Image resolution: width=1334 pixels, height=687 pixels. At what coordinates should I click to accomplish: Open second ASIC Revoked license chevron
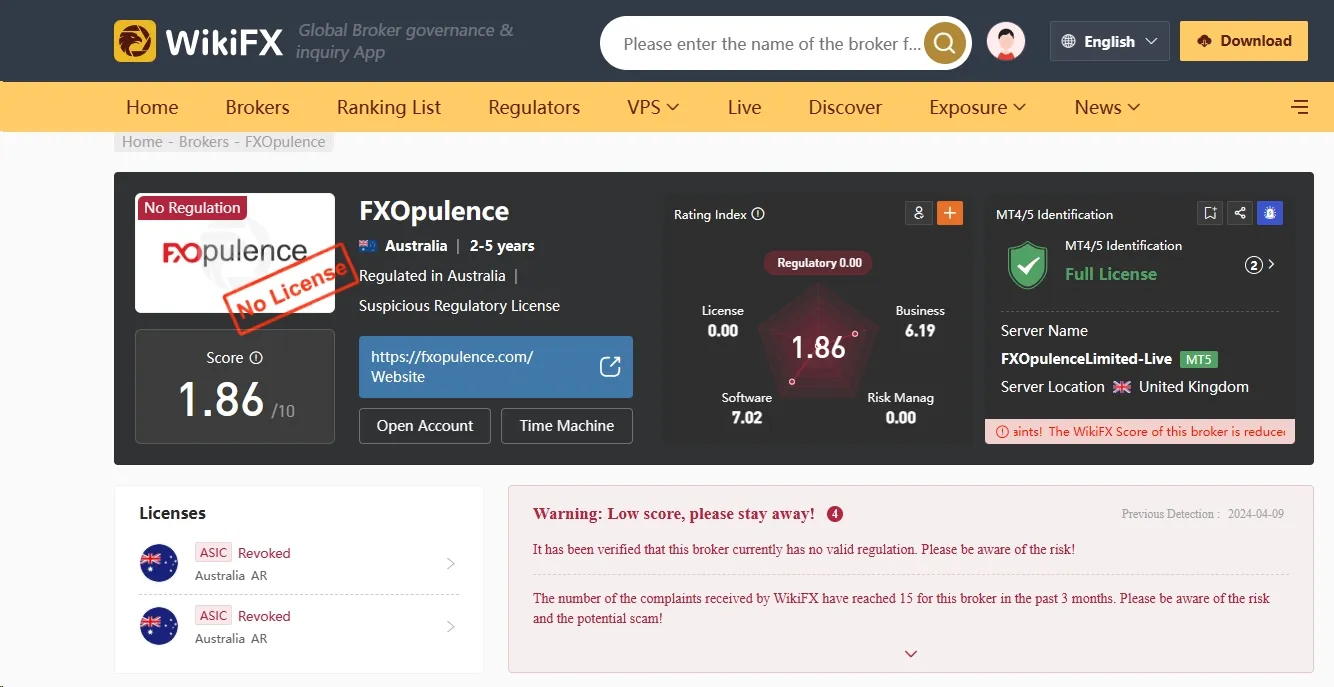(450, 627)
